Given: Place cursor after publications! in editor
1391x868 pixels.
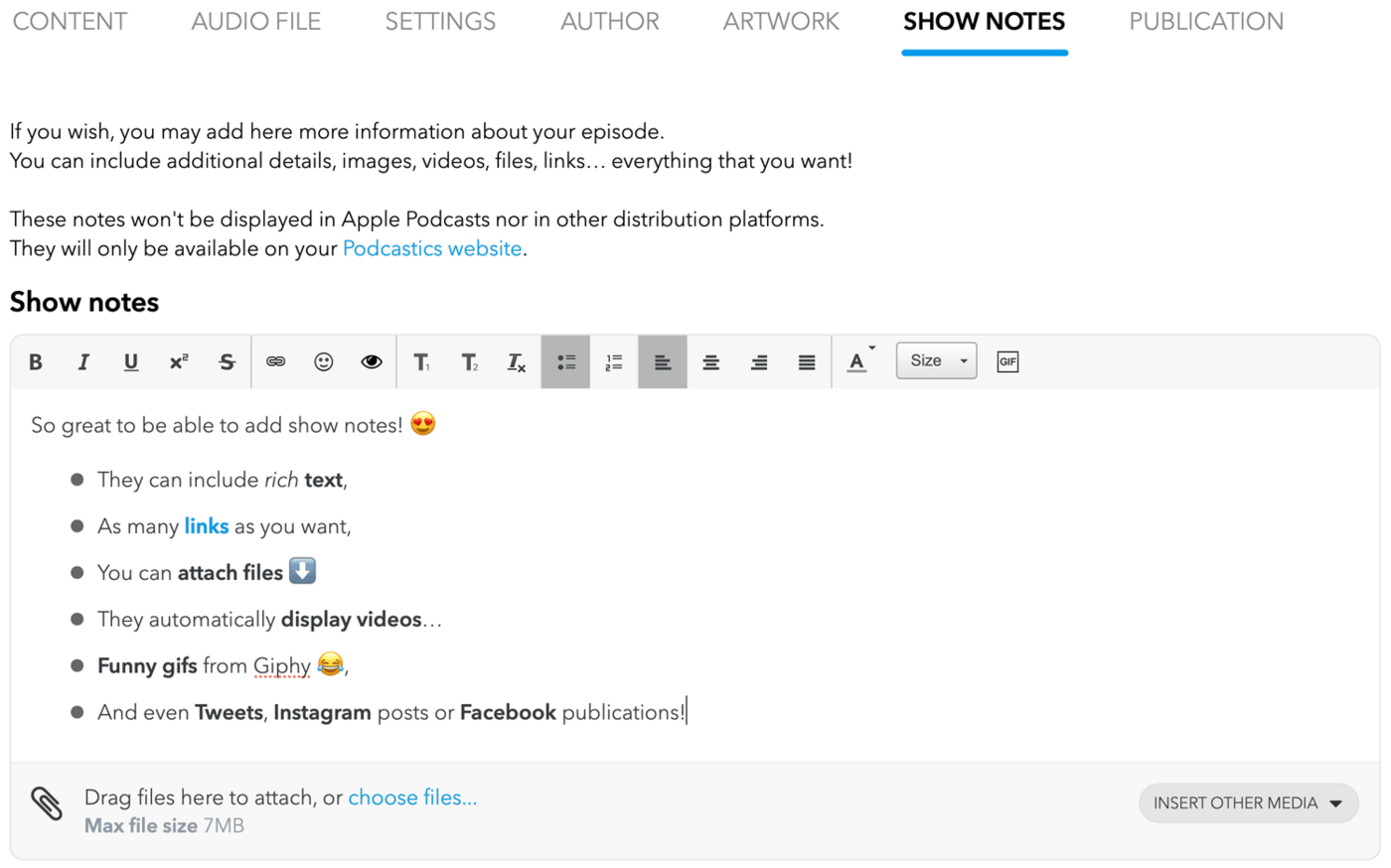Looking at the screenshot, I should [687, 712].
